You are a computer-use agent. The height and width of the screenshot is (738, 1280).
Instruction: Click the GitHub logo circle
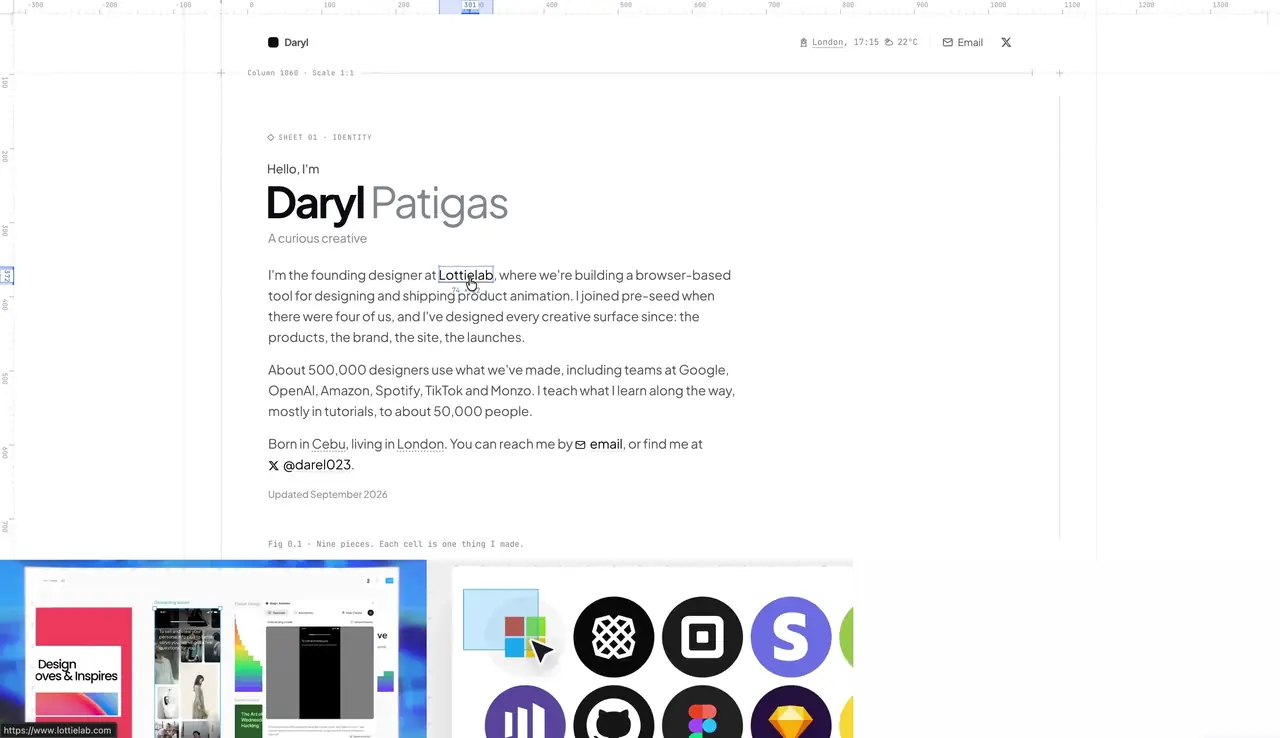point(613,712)
